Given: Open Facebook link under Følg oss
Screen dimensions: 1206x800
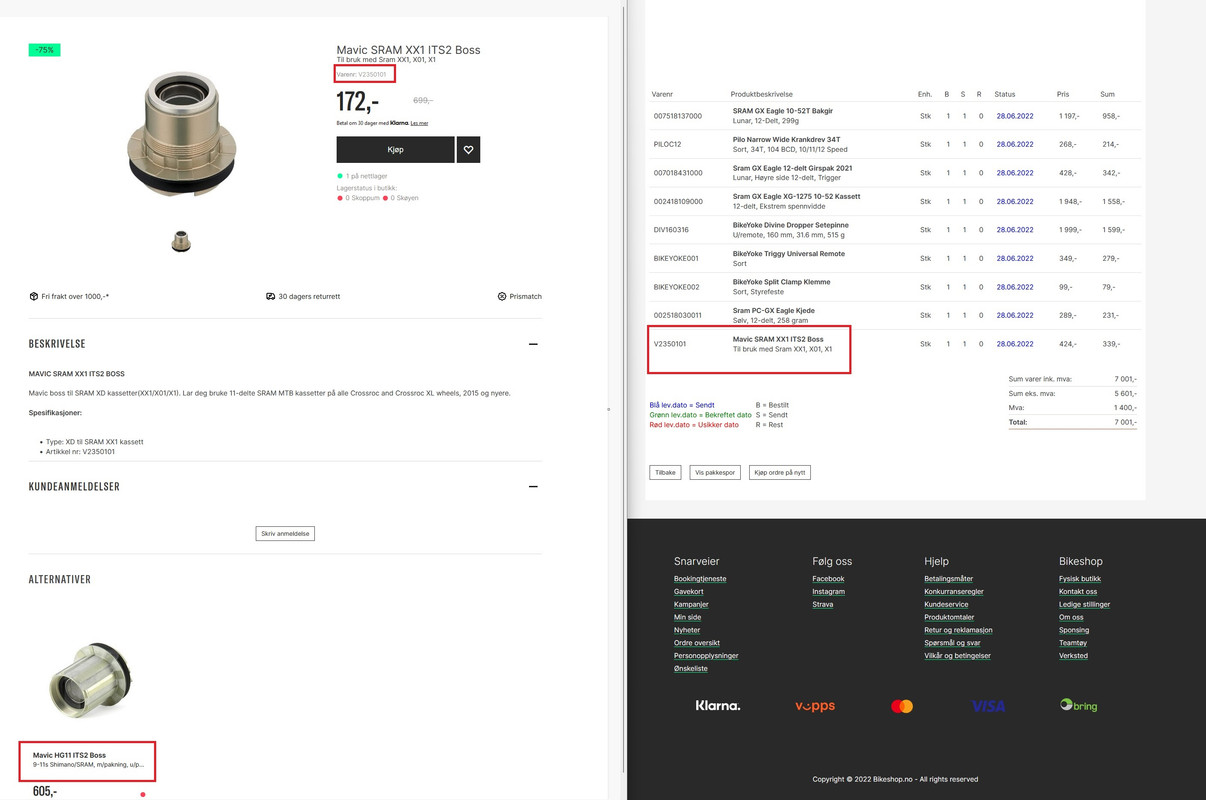Looking at the screenshot, I should 828,579.
